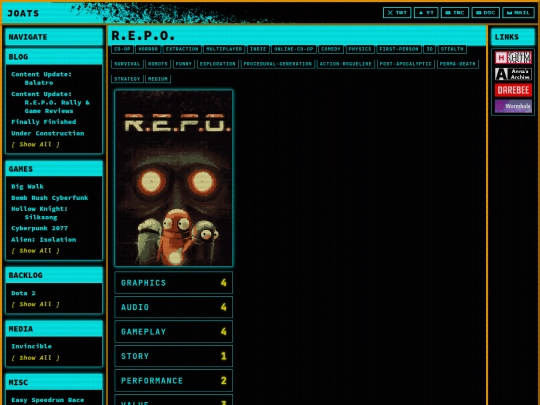Click the INDIE tag

point(258,49)
